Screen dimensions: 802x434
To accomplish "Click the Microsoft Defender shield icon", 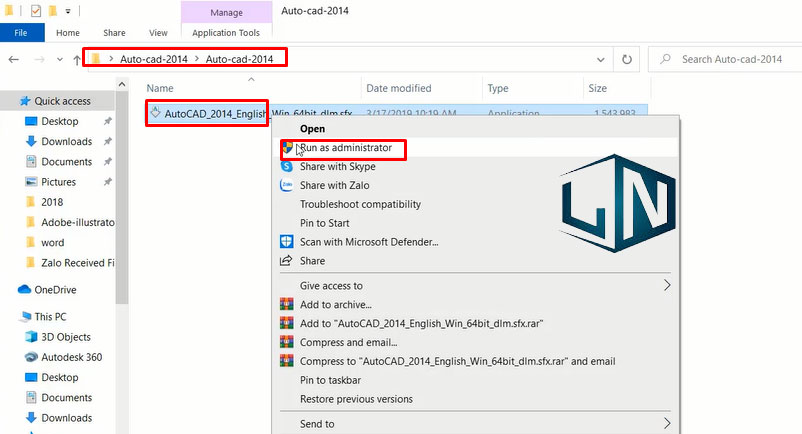I will [286, 242].
